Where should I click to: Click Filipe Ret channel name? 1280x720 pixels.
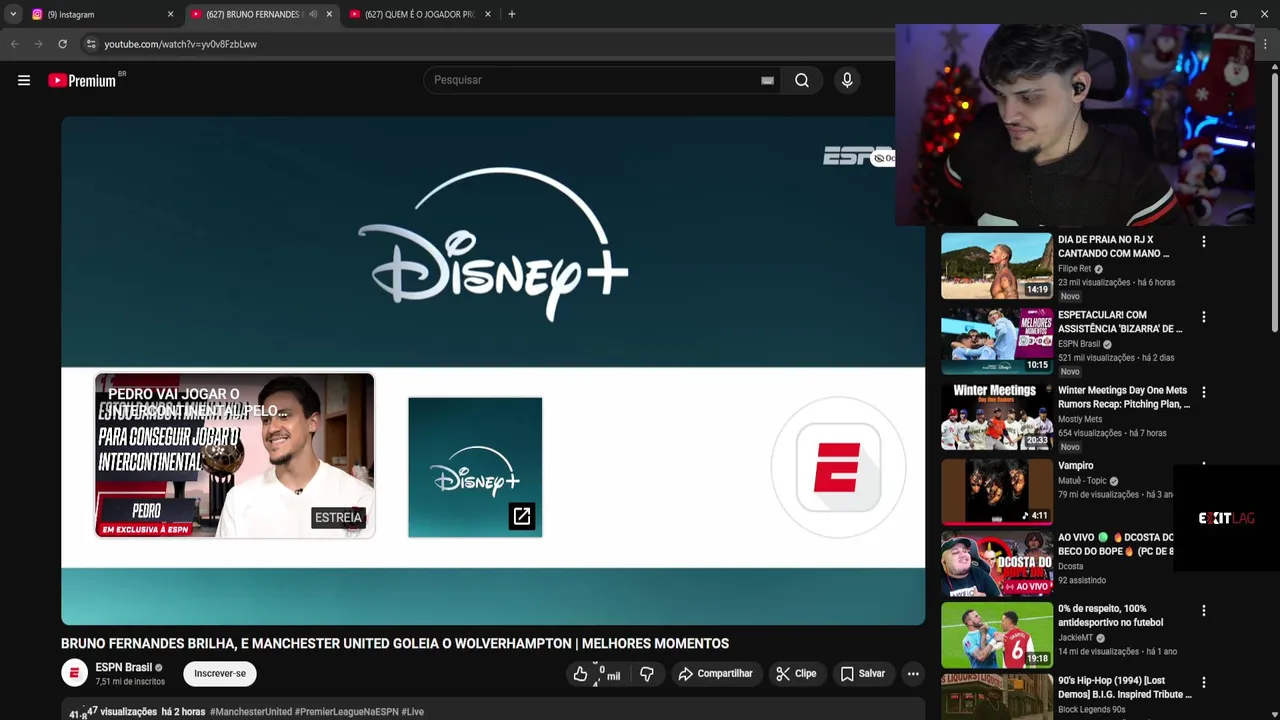(x=1074, y=269)
